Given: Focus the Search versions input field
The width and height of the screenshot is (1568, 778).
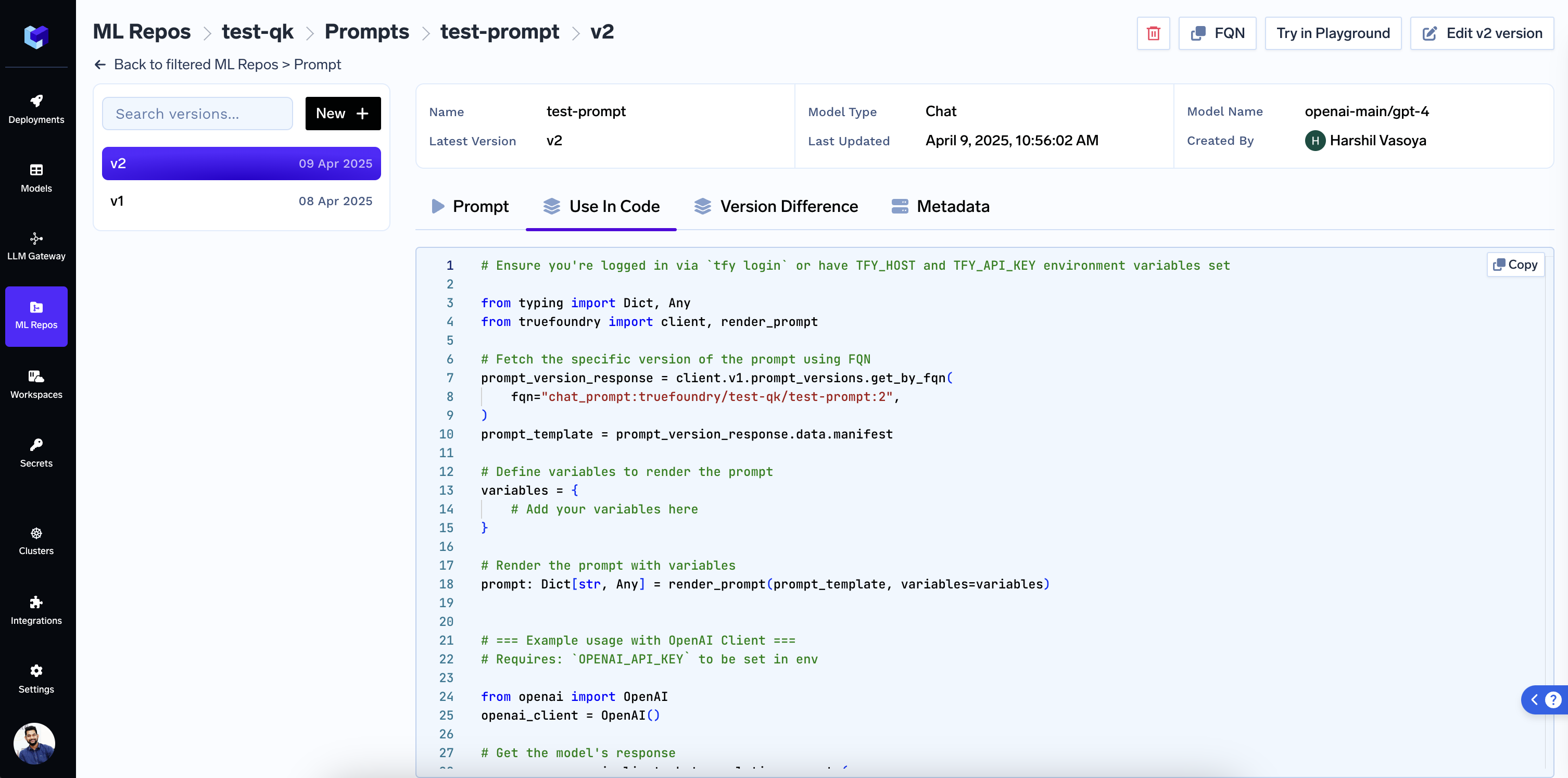Looking at the screenshot, I should pyautogui.click(x=197, y=114).
